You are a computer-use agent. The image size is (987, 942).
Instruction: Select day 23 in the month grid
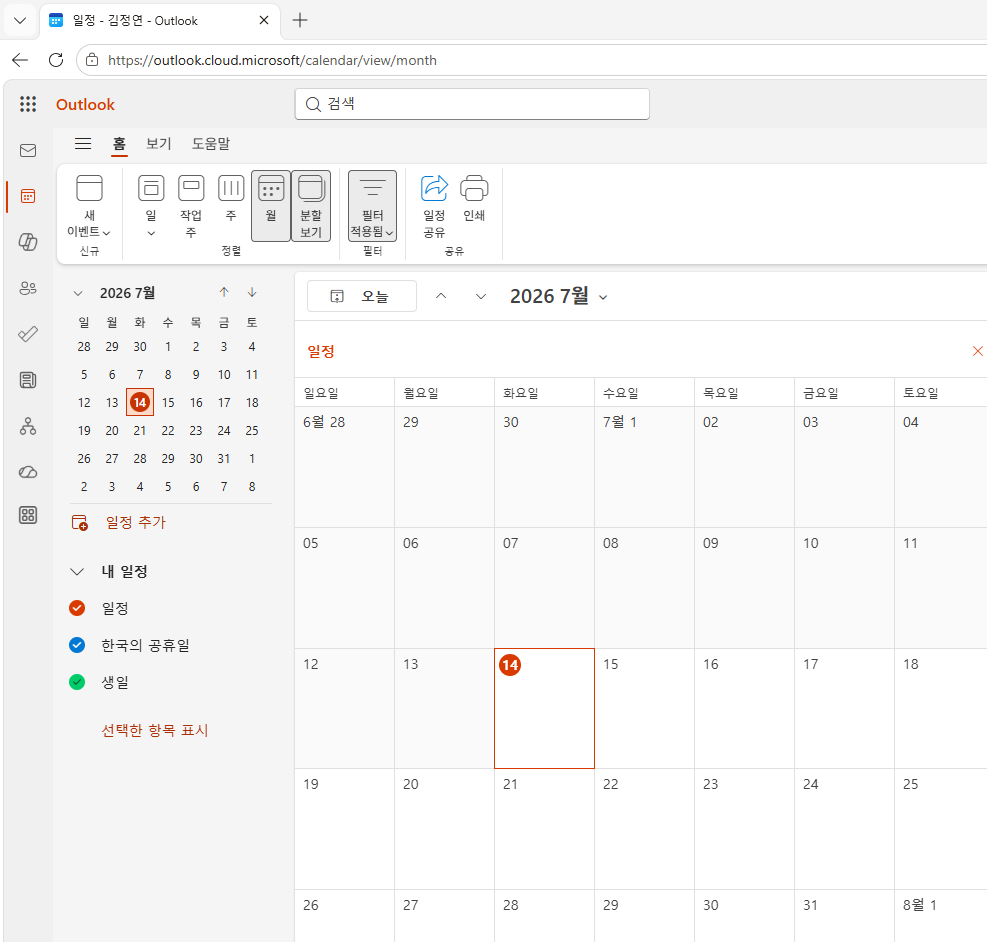[x=744, y=829]
